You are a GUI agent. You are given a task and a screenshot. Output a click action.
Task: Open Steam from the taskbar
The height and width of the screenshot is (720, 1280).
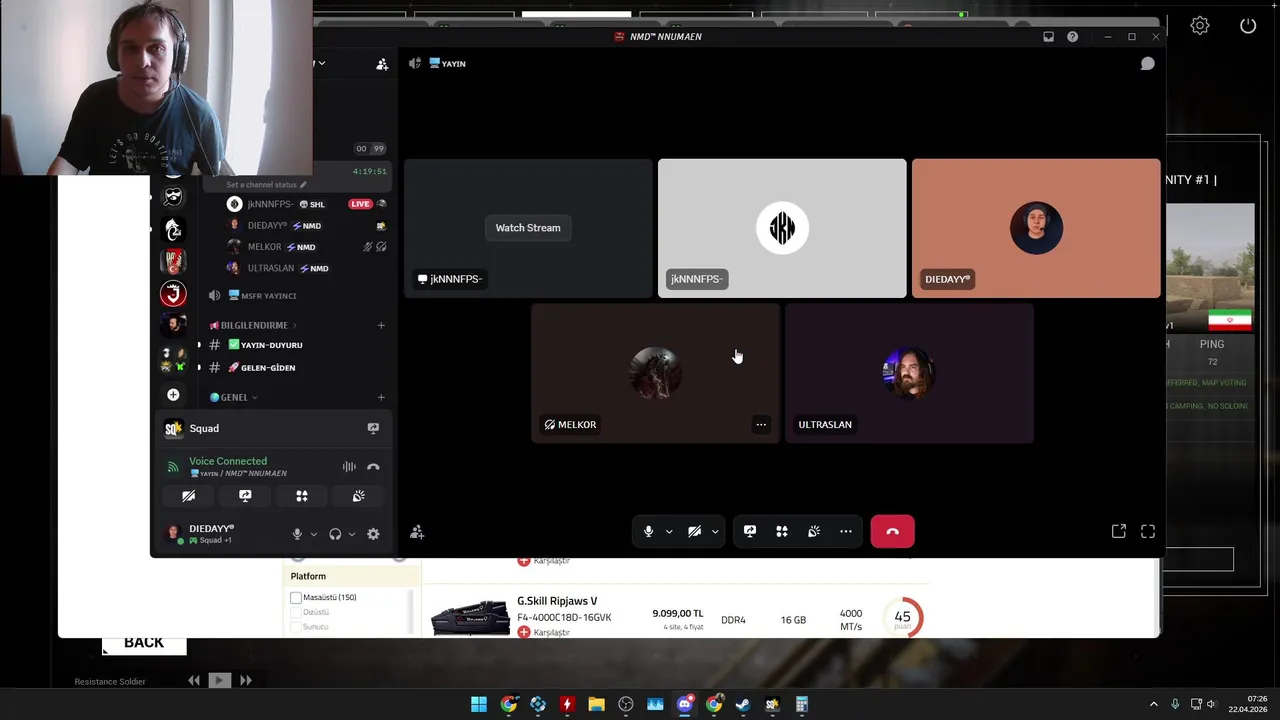743,704
